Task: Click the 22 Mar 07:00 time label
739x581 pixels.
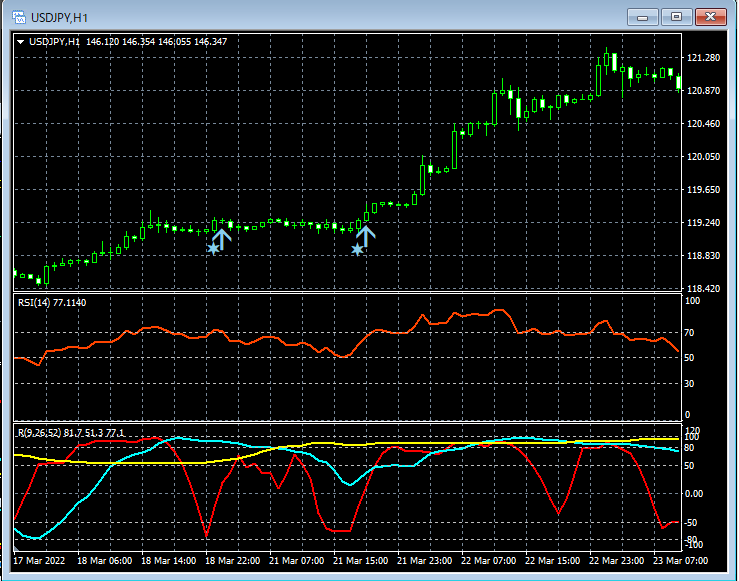Action: tap(487, 561)
